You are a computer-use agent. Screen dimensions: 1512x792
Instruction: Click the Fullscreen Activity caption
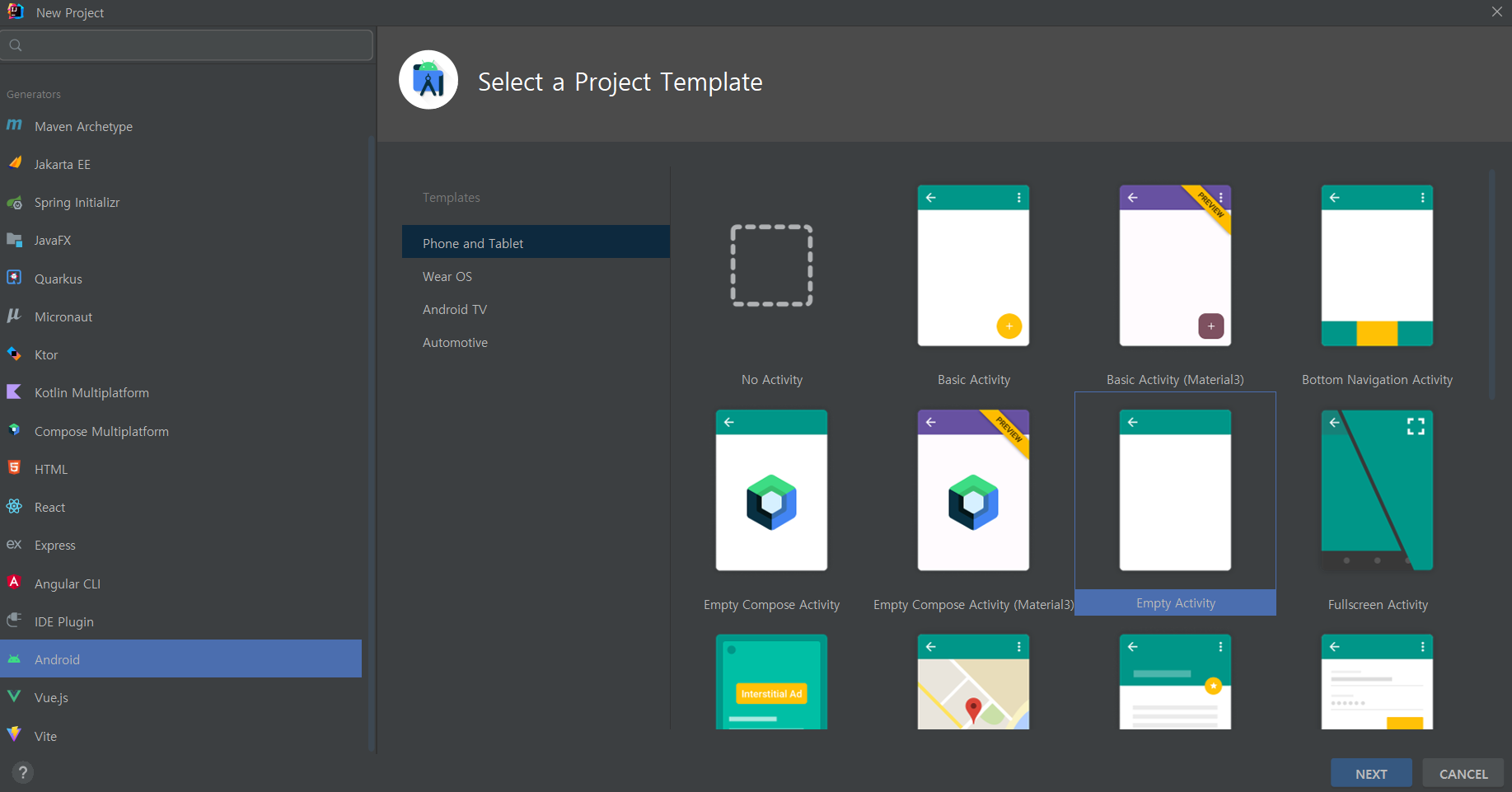pos(1378,604)
